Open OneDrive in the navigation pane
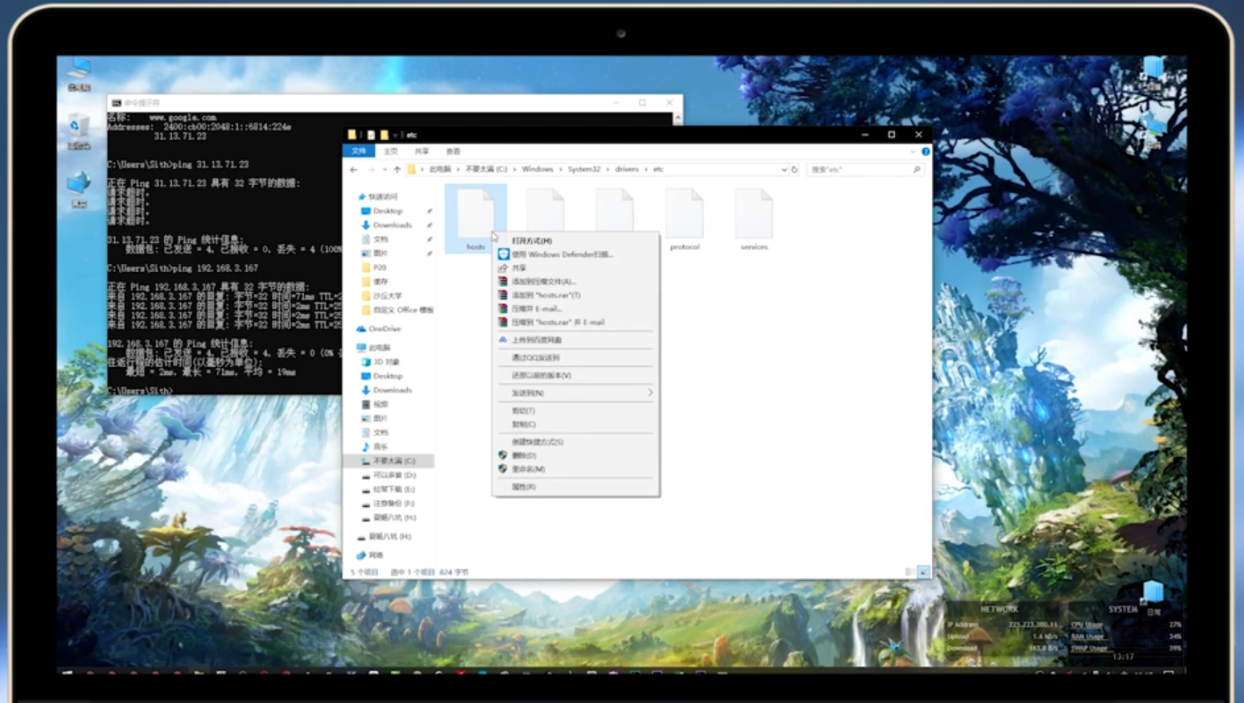 click(x=384, y=329)
